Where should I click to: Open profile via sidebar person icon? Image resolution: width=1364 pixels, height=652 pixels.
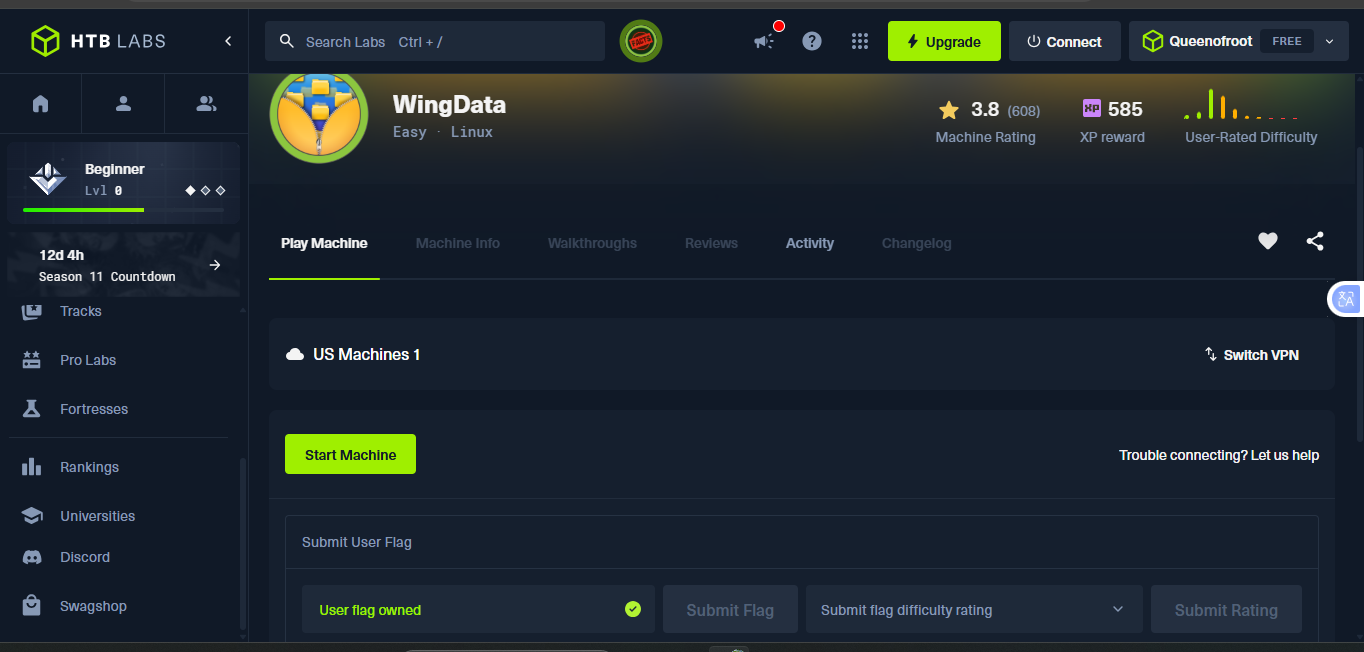click(124, 103)
